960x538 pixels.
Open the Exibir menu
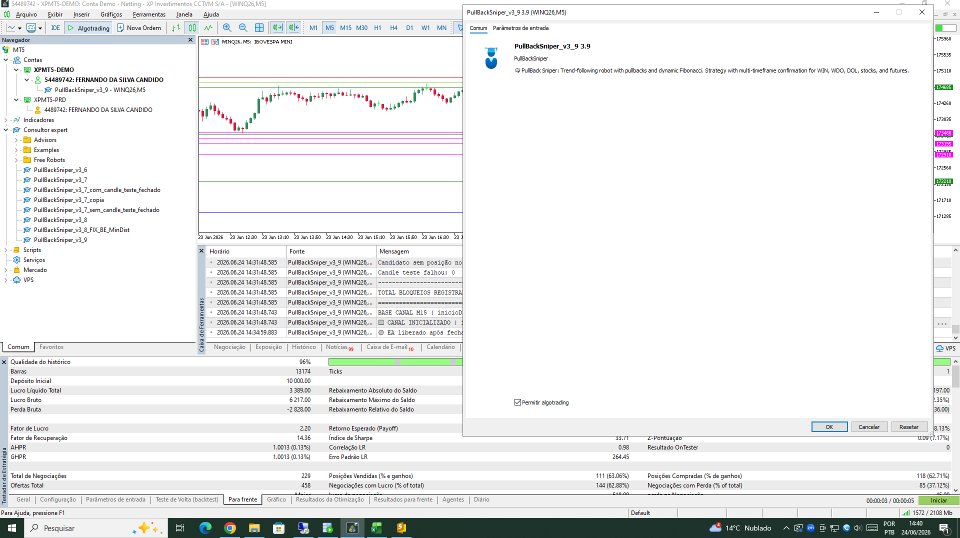point(55,14)
